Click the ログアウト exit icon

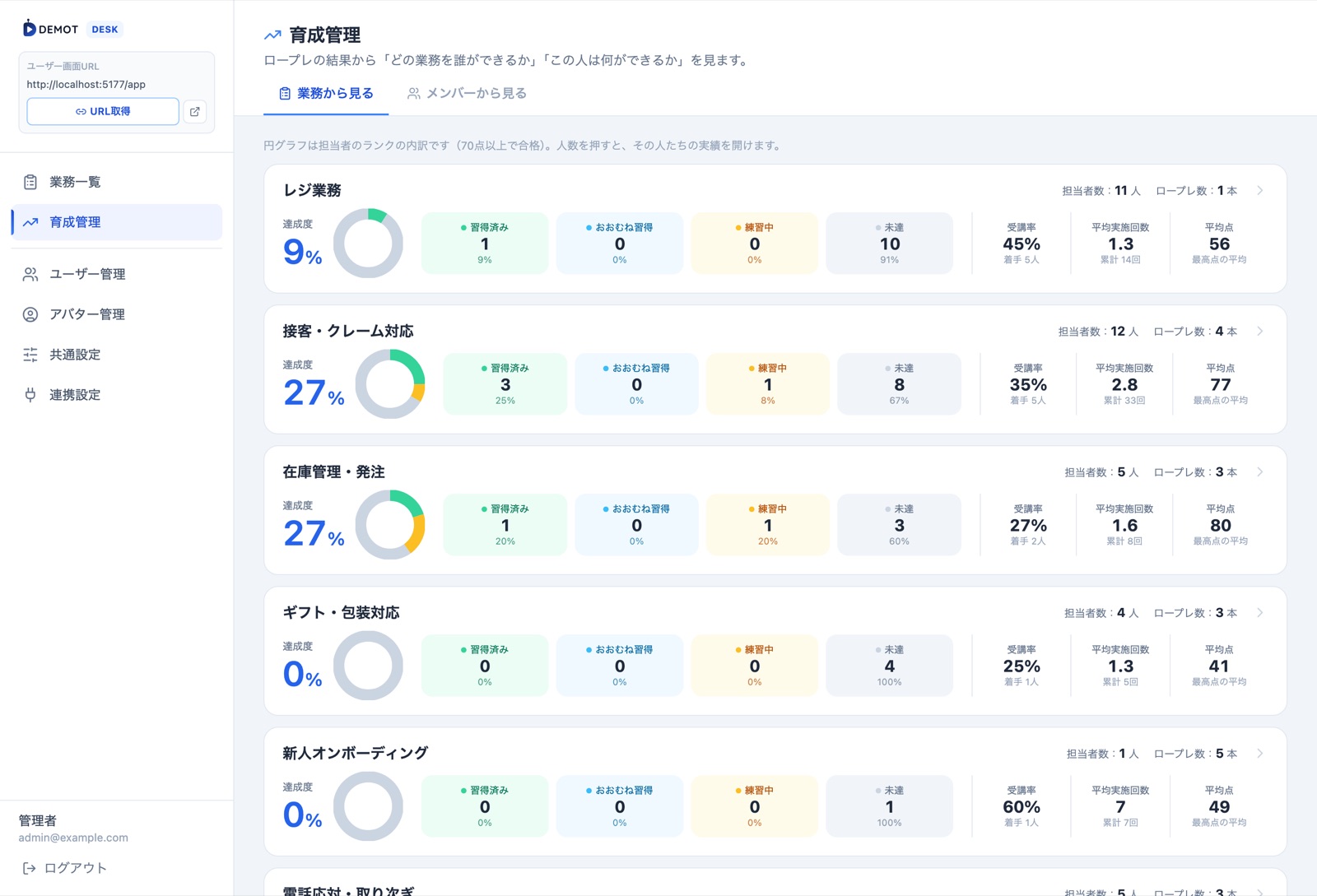coord(29,868)
